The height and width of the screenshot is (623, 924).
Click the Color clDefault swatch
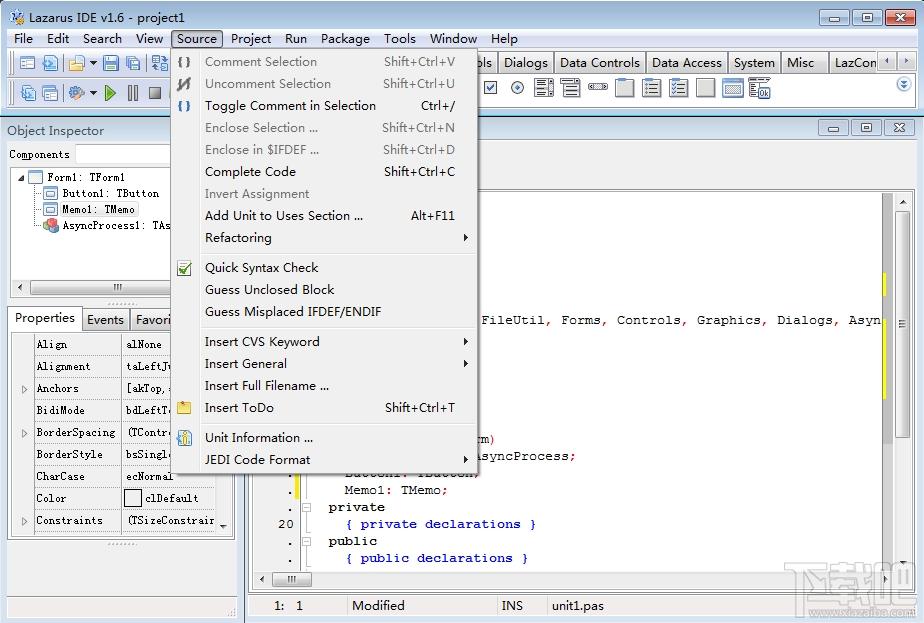tap(133, 499)
